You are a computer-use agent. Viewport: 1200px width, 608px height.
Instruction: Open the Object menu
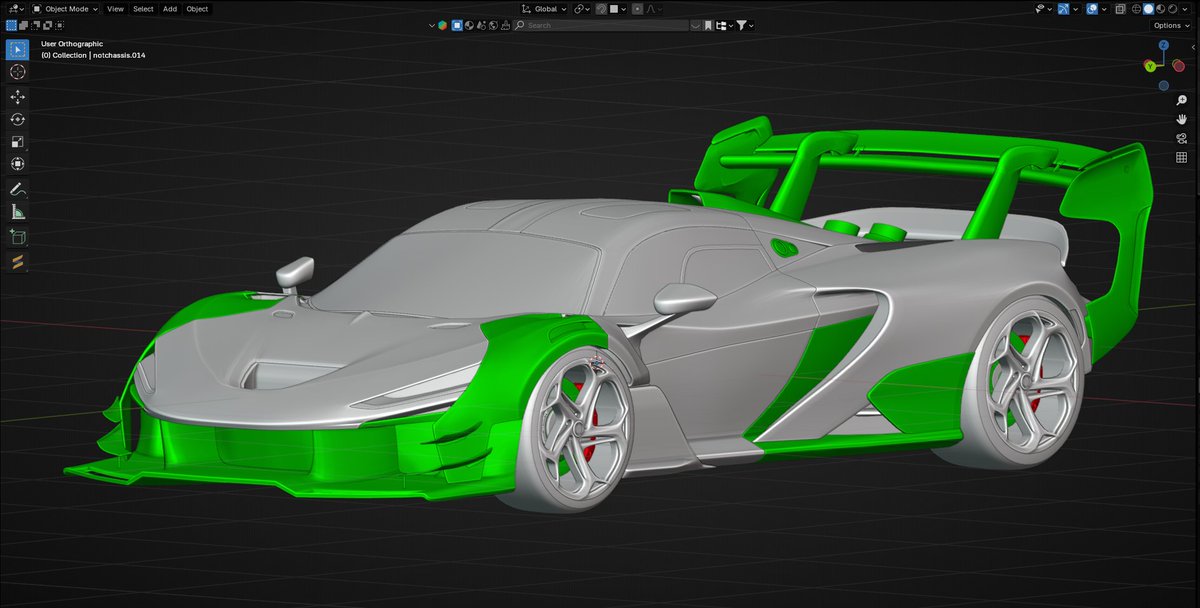tap(197, 9)
